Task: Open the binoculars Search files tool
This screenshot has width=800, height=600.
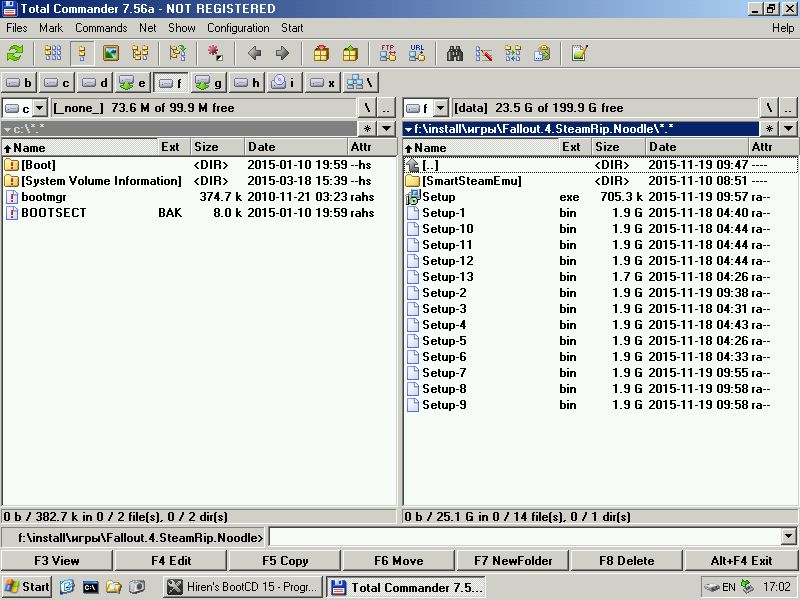Action: pos(454,54)
